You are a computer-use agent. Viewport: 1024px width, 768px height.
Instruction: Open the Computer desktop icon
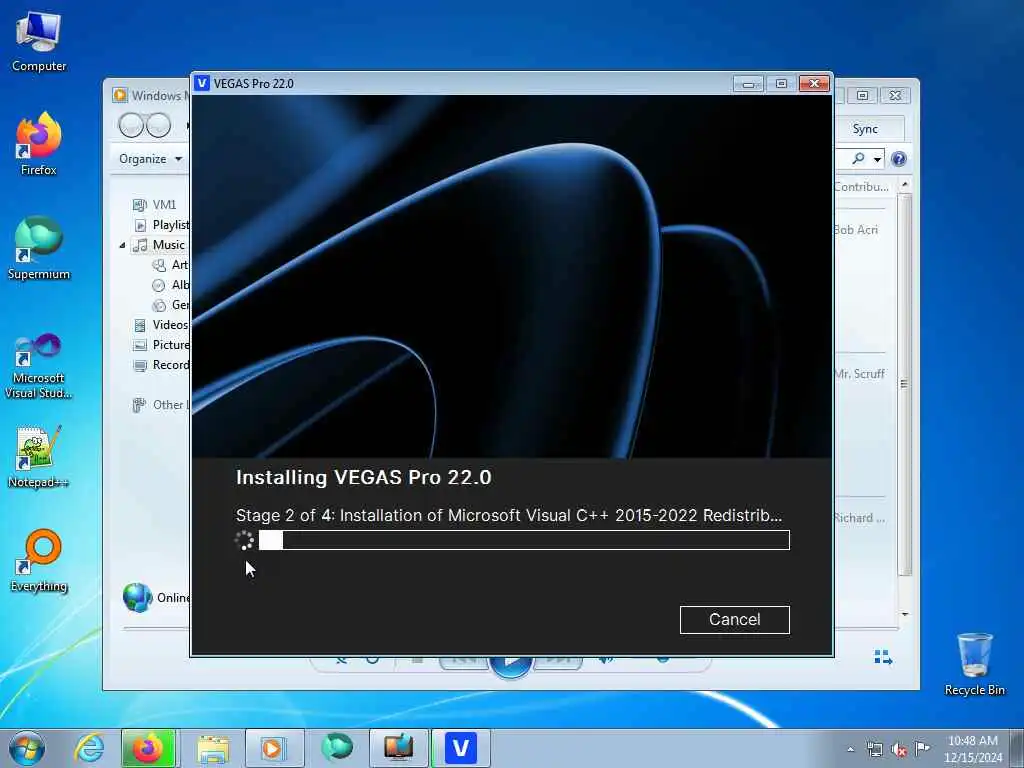pos(39,42)
